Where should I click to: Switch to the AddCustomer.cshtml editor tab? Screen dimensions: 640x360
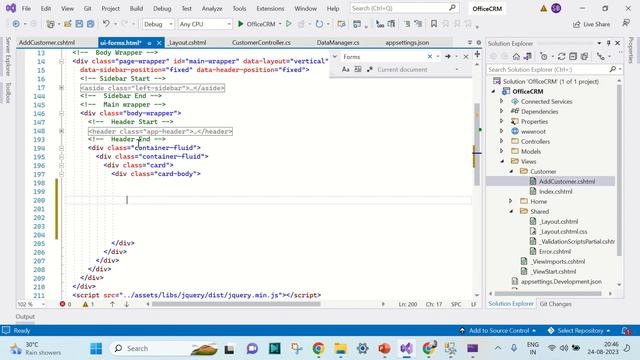coord(47,42)
